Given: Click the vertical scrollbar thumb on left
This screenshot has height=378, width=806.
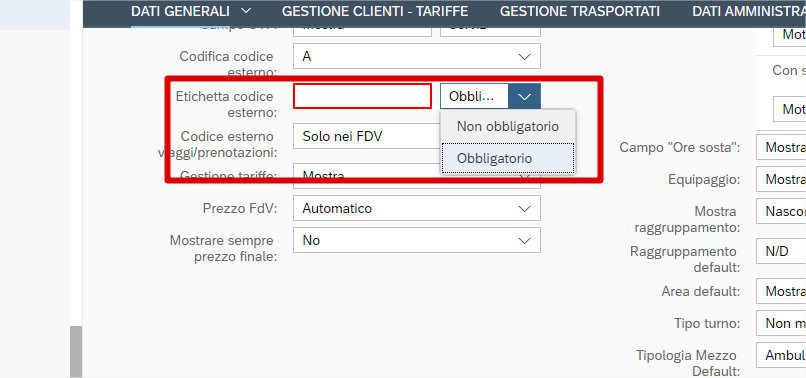Looking at the screenshot, I should (x=76, y=352).
